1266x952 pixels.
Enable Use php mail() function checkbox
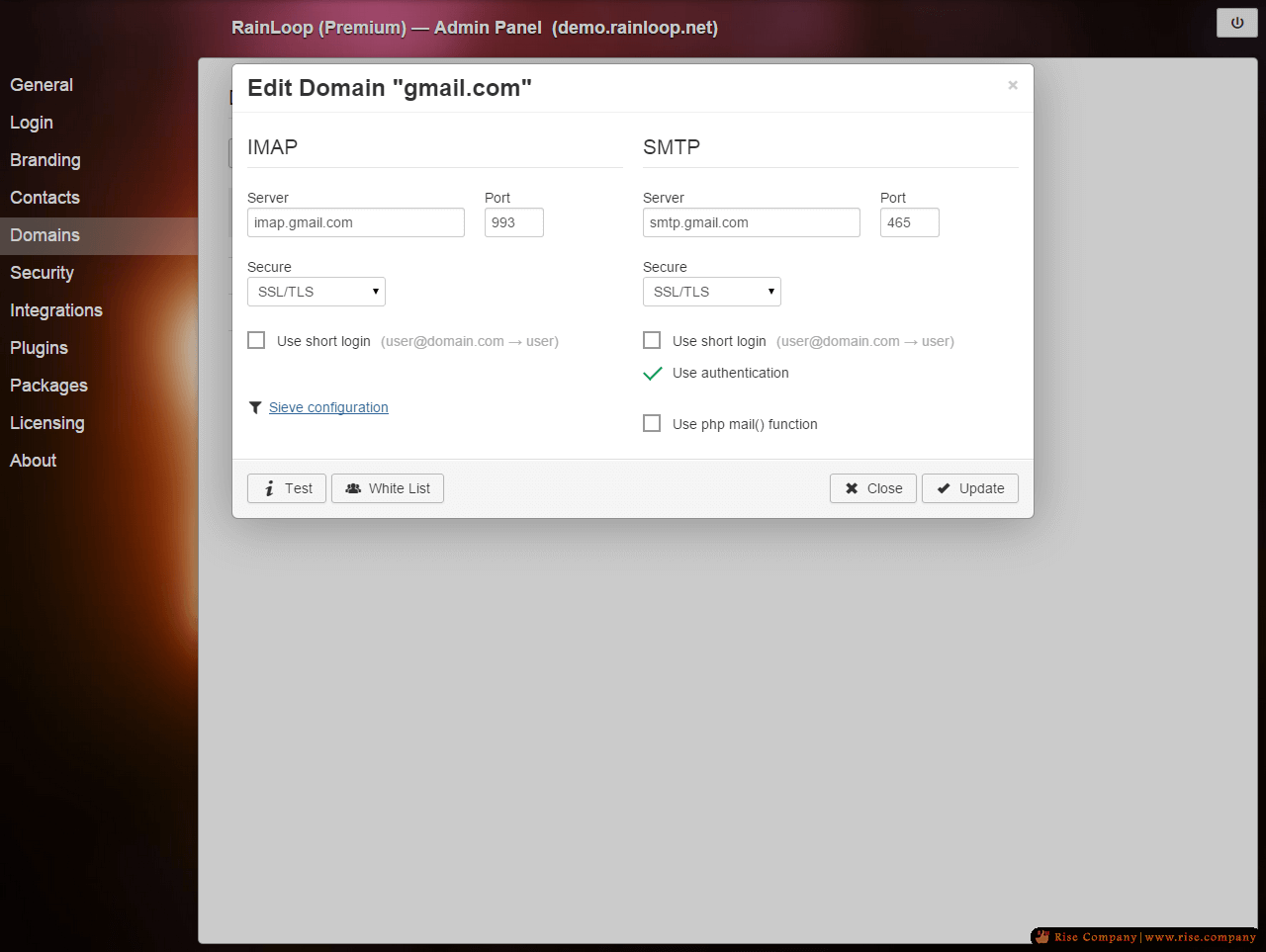point(652,423)
